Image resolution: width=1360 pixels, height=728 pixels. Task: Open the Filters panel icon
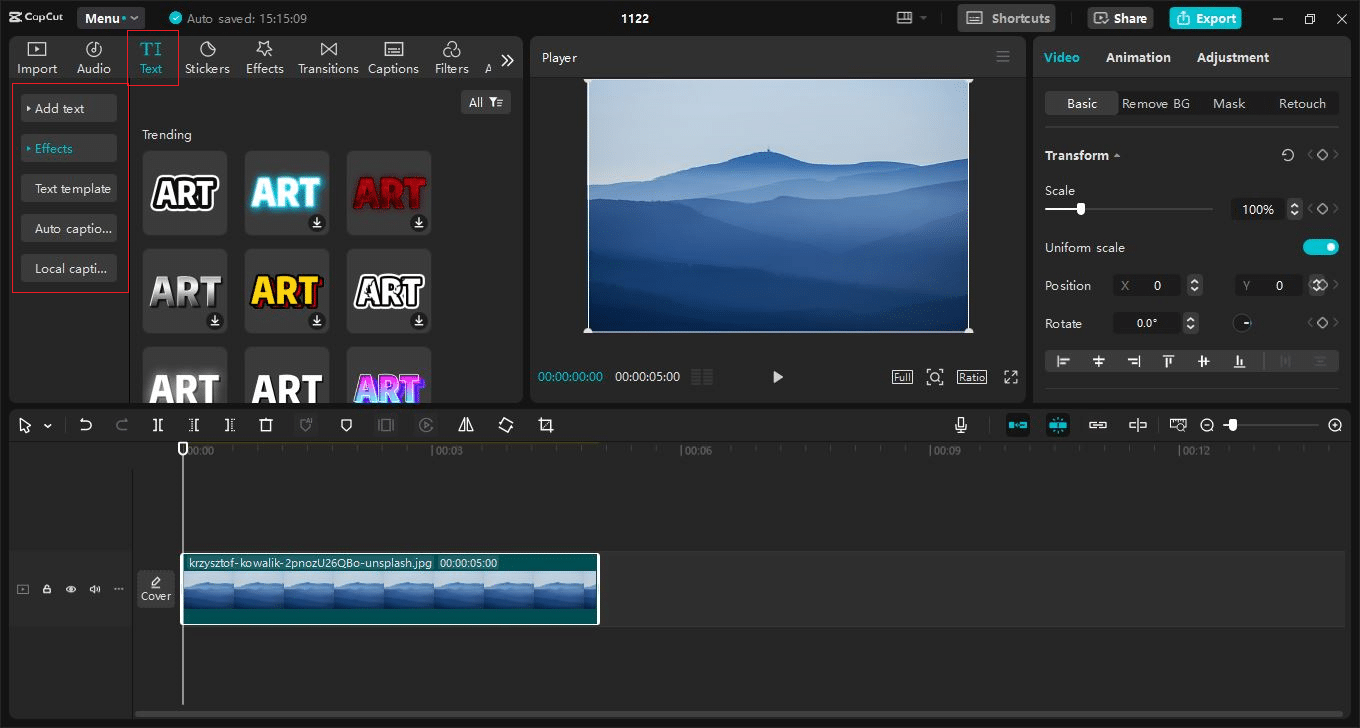451,57
